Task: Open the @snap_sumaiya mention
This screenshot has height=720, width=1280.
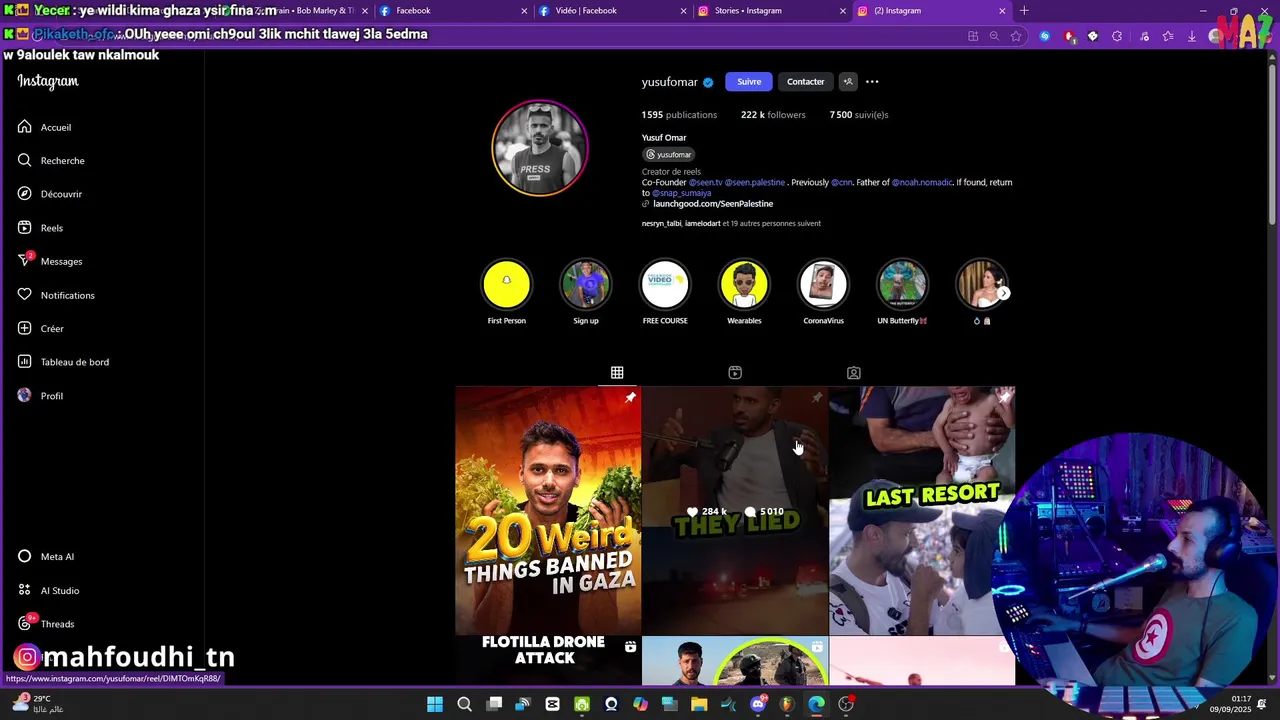Action: [682, 193]
